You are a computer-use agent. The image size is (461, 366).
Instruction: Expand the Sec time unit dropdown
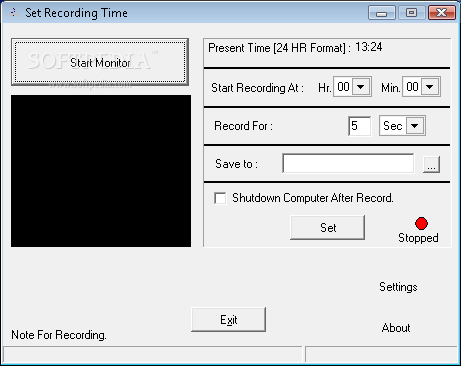pos(415,126)
